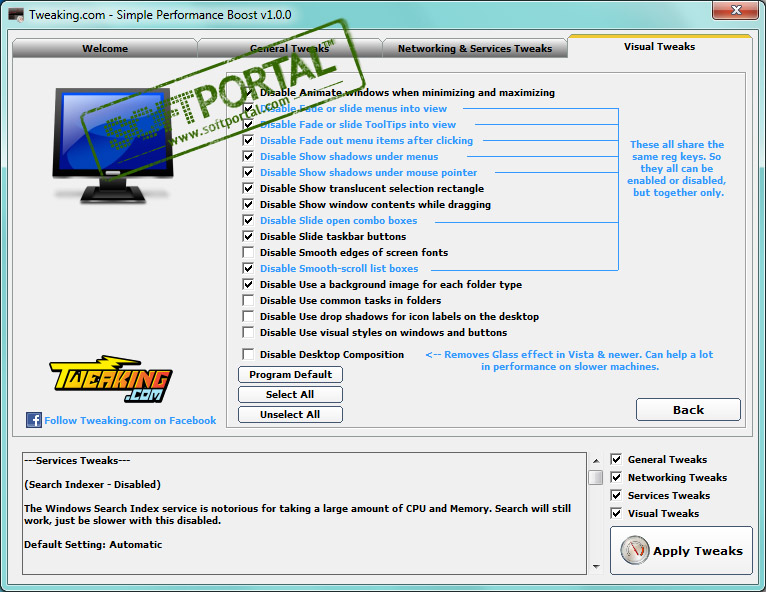Toggle Disable Show shadows under mouse pointer
The height and width of the screenshot is (592, 766).
pos(248,172)
